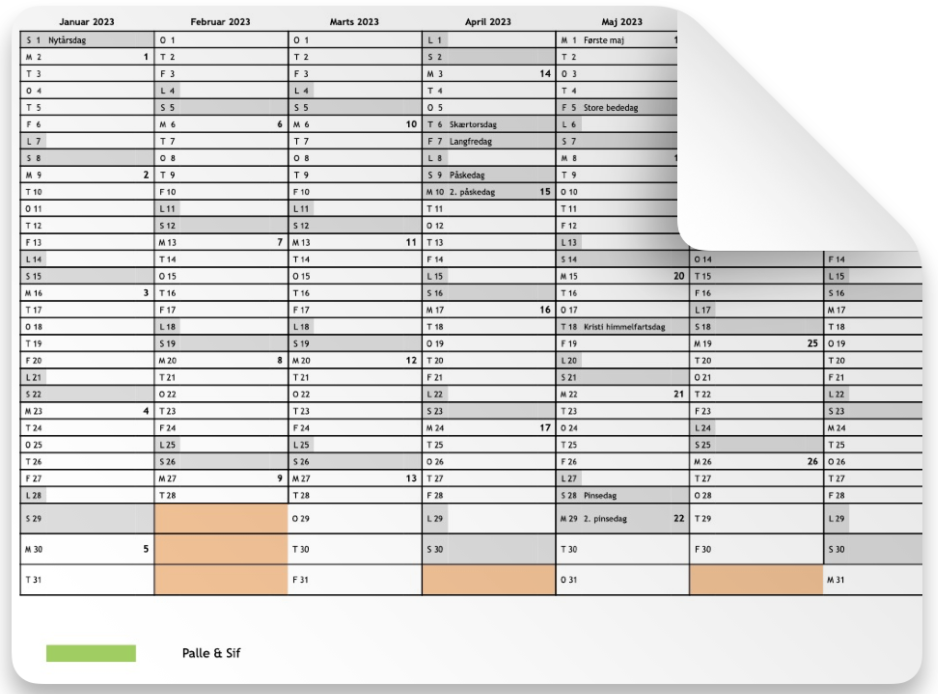938x694 pixels.
Task: Click the 'M 31' cell in last column
Action: [873, 580]
